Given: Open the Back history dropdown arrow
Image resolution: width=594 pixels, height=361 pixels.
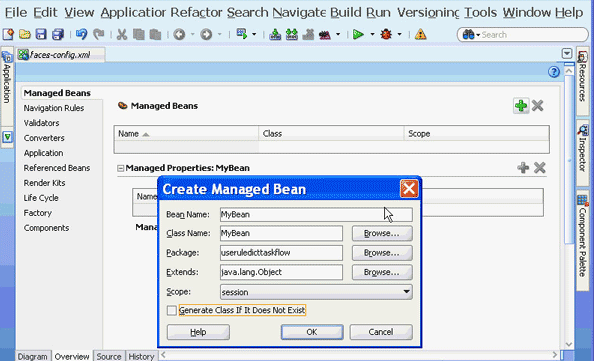Looking at the screenshot, I should [192, 34].
